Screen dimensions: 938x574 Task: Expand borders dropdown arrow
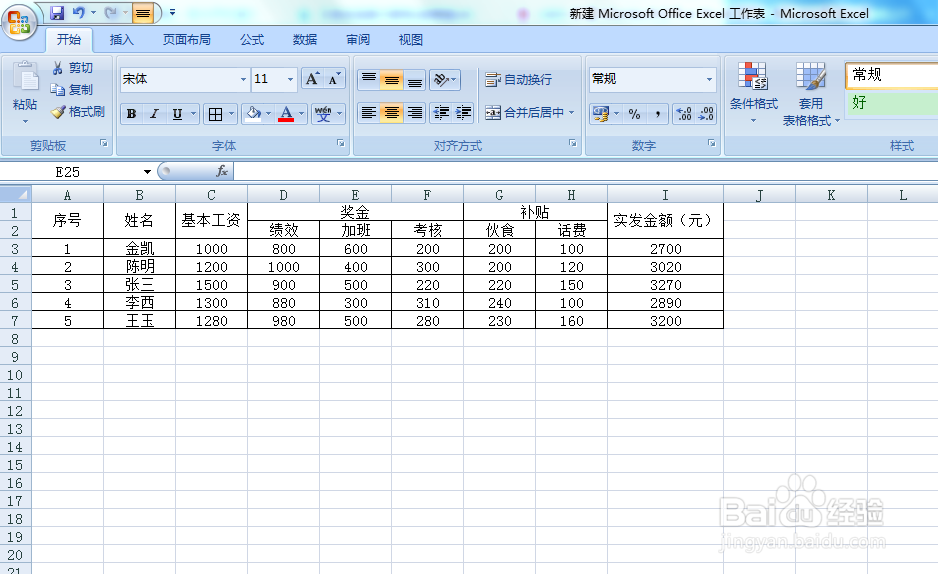pyautogui.click(x=232, y=114)
